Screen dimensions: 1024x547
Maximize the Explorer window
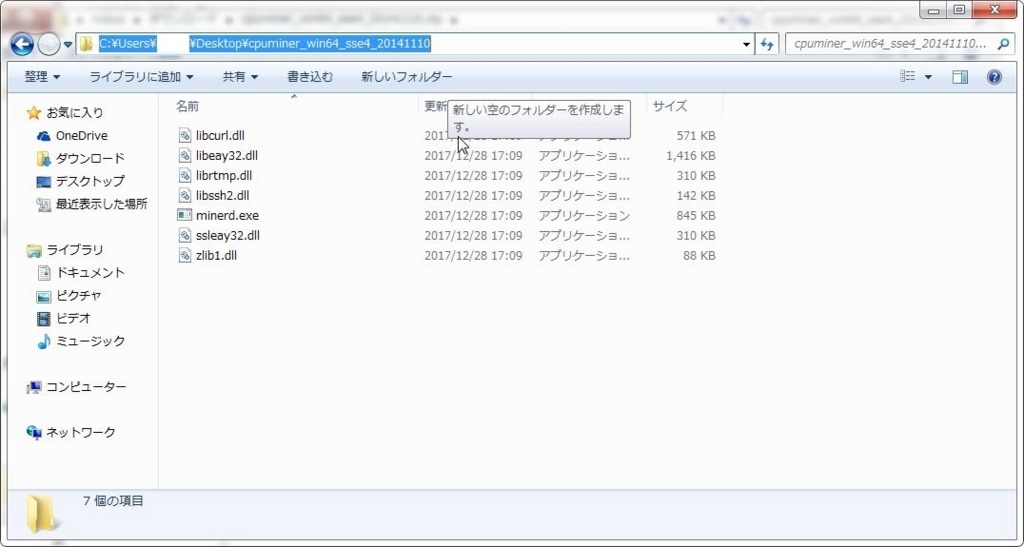(959, 10)
